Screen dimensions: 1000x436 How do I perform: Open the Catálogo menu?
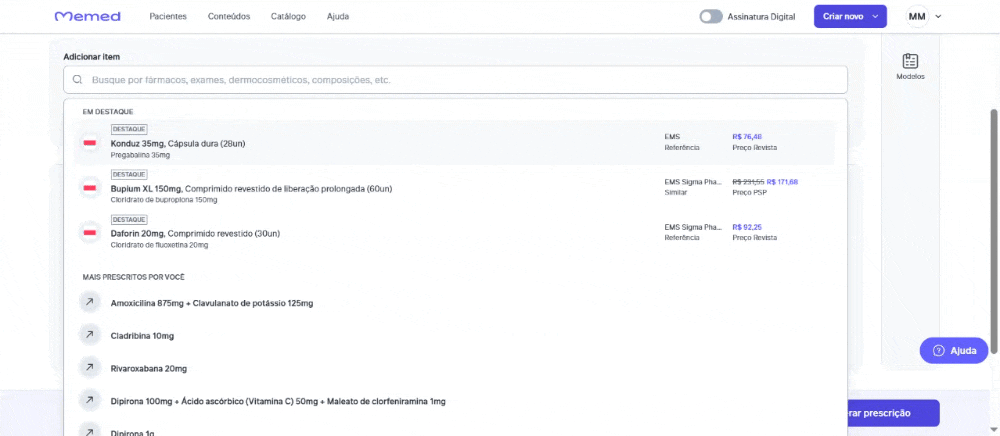288,17
